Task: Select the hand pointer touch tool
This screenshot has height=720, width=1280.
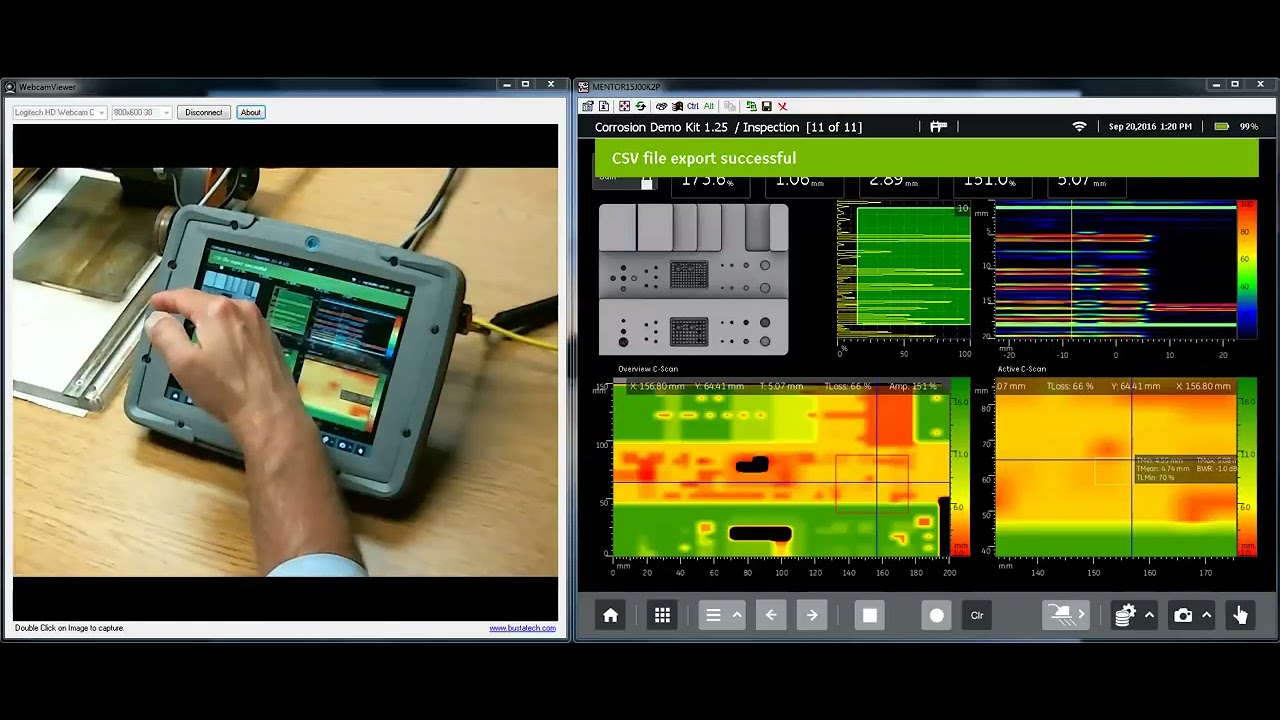Action: 1240,615
